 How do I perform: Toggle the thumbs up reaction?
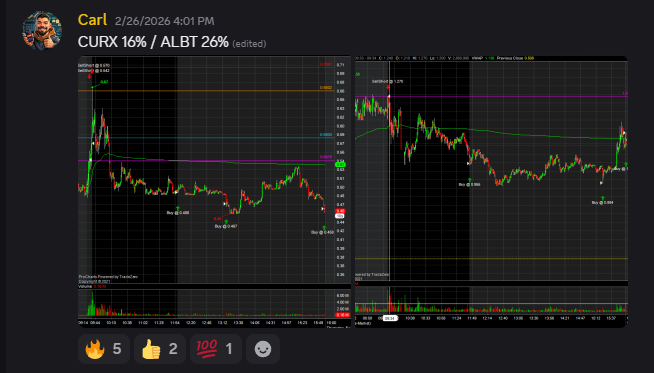[160, 349]
